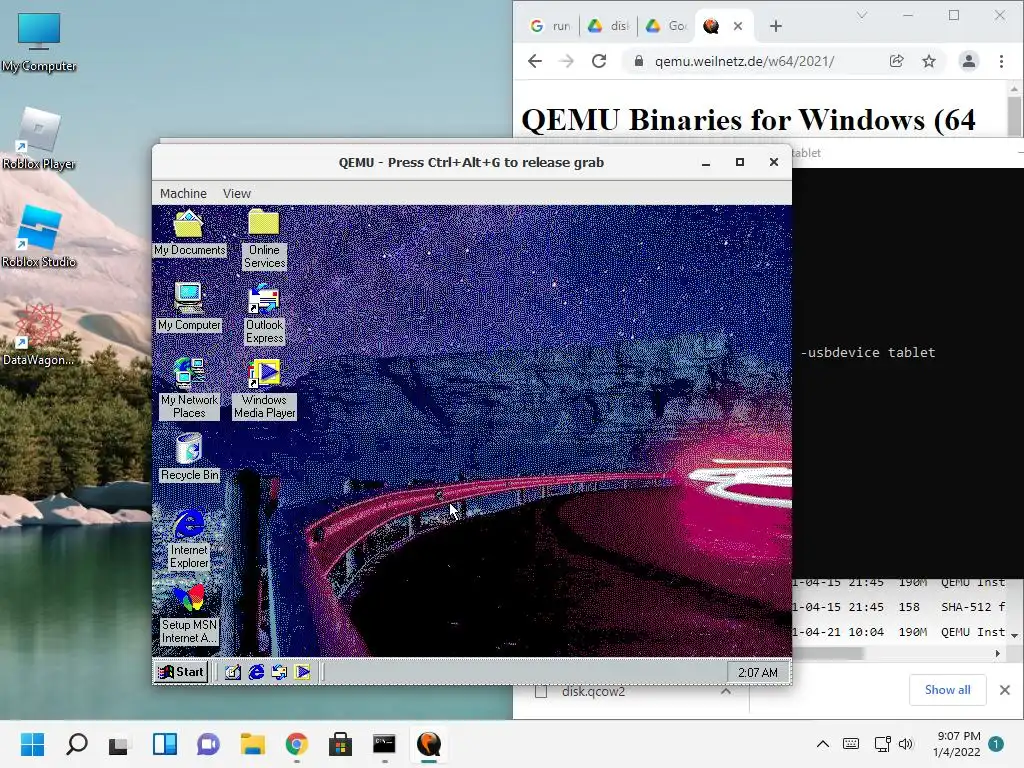Close the active QEMU Chrome tab
Screen dimensions: 1024x768
pyautogui.click(x=738, y=26)
